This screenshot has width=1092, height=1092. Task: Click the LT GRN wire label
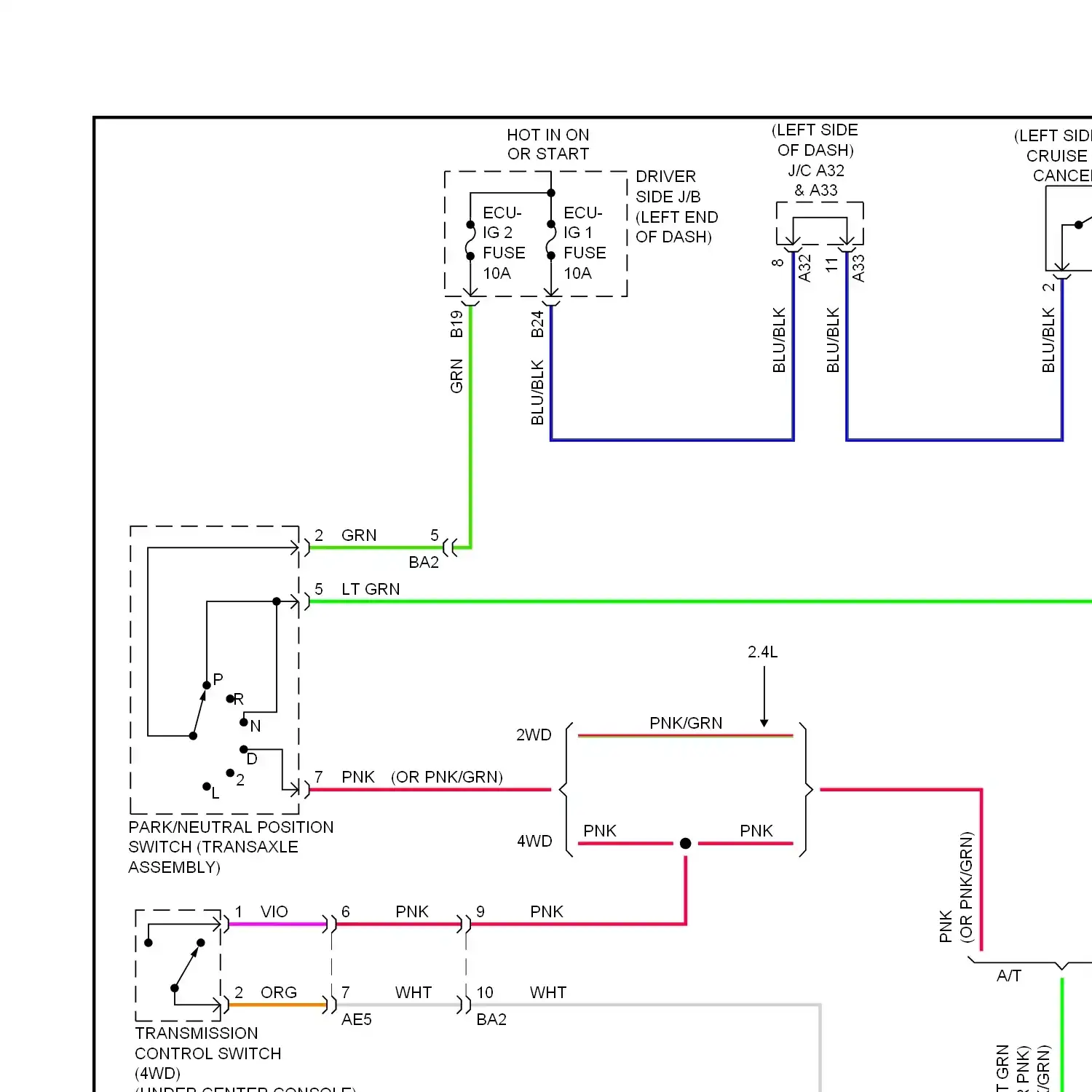tap(371, 589)
